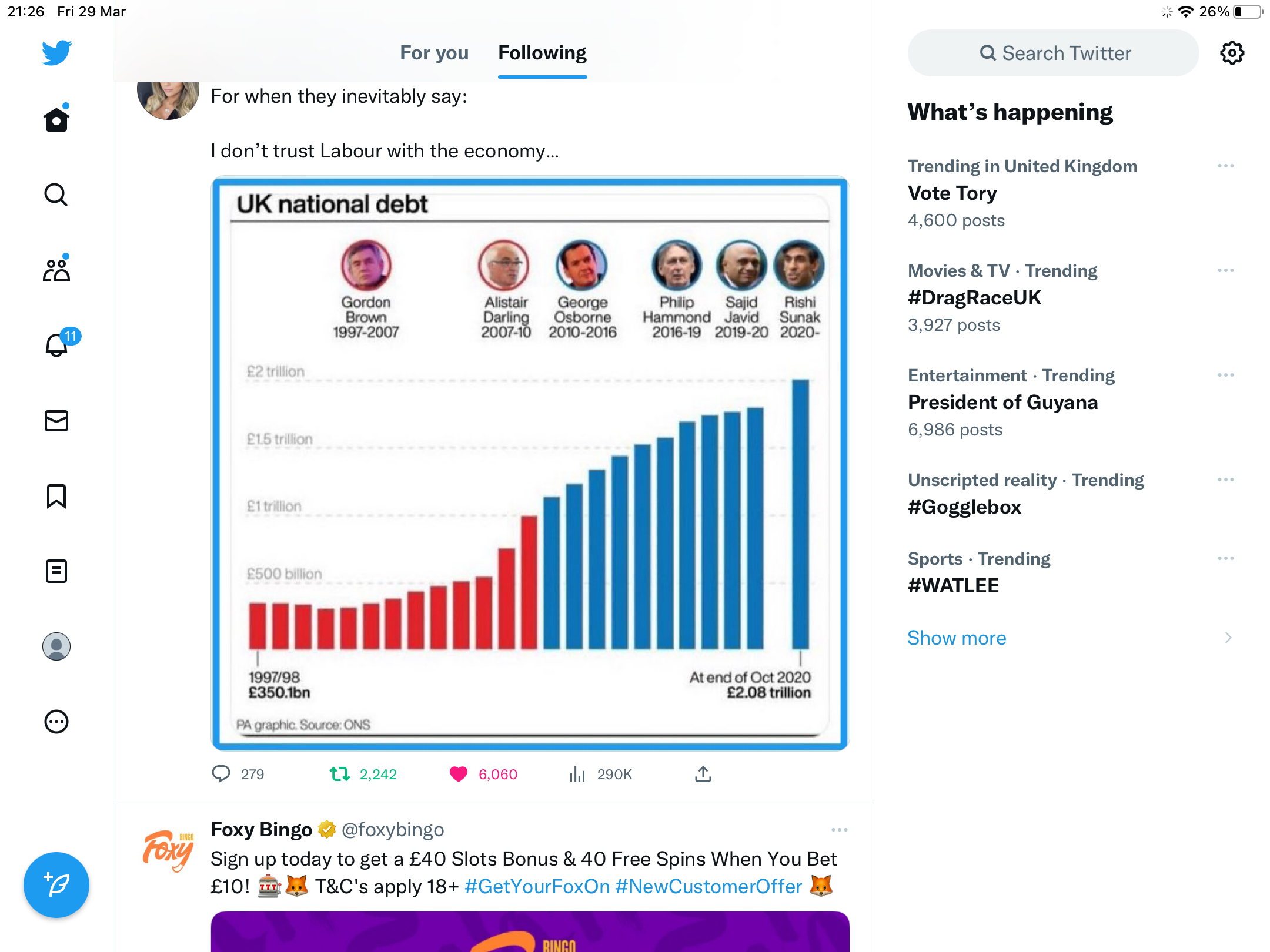
Task: Expand the More circle menu in sidebar
Action: (56, 722)
